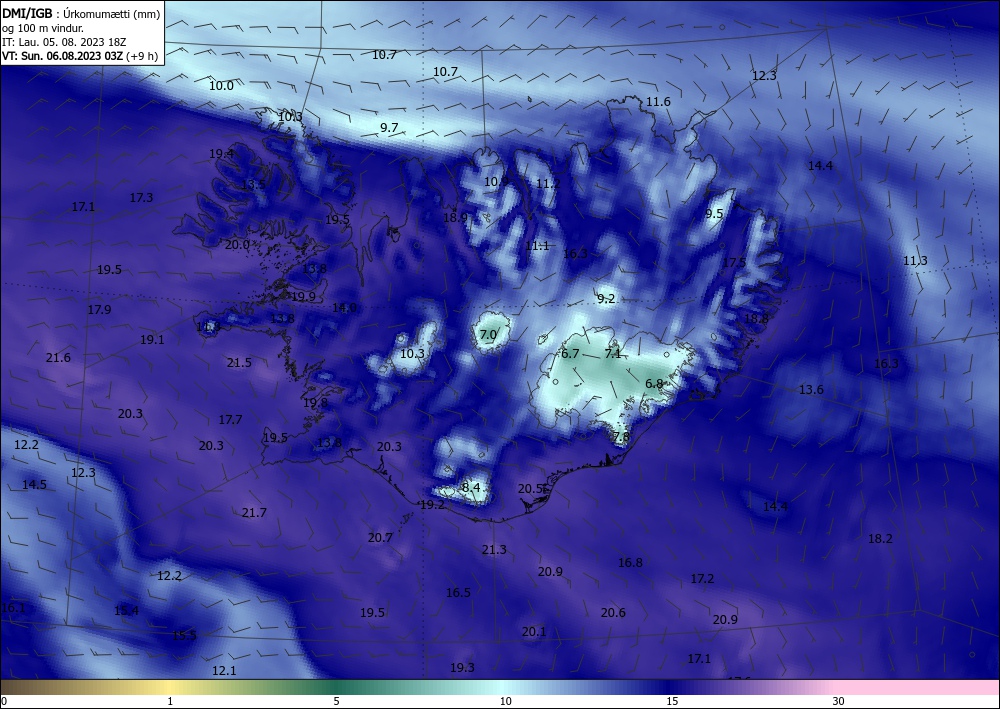This screenshot has width=1000, height=709.
Task: Click the value 19.8 on the map
Action: click(x=315, y=403)
